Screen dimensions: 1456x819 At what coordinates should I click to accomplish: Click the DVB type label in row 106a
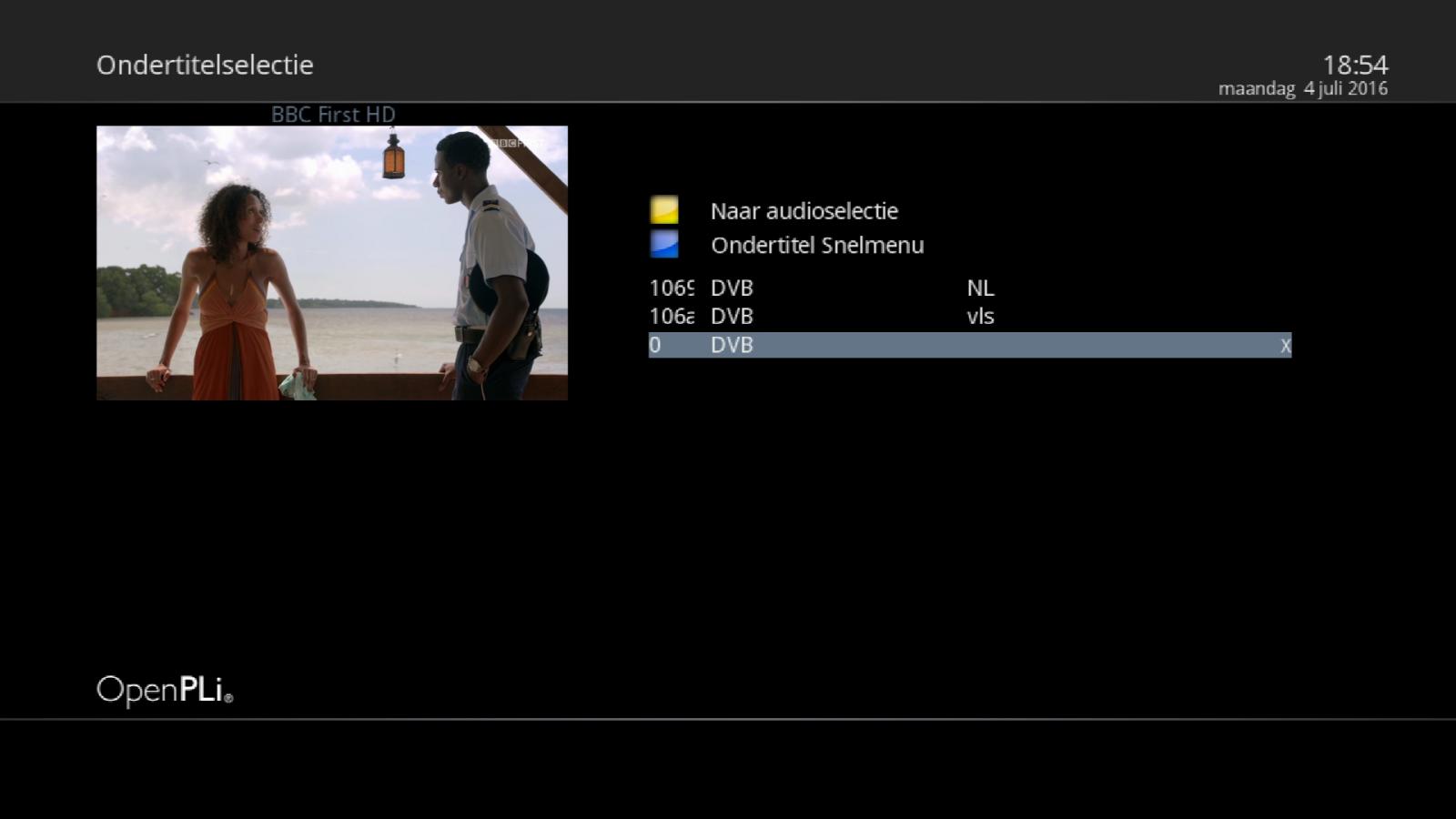coord(732,317)
